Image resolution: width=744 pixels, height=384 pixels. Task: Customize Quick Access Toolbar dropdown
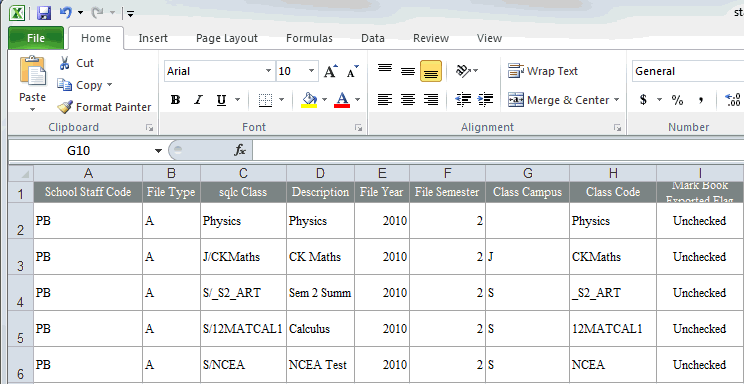(130, 14)
